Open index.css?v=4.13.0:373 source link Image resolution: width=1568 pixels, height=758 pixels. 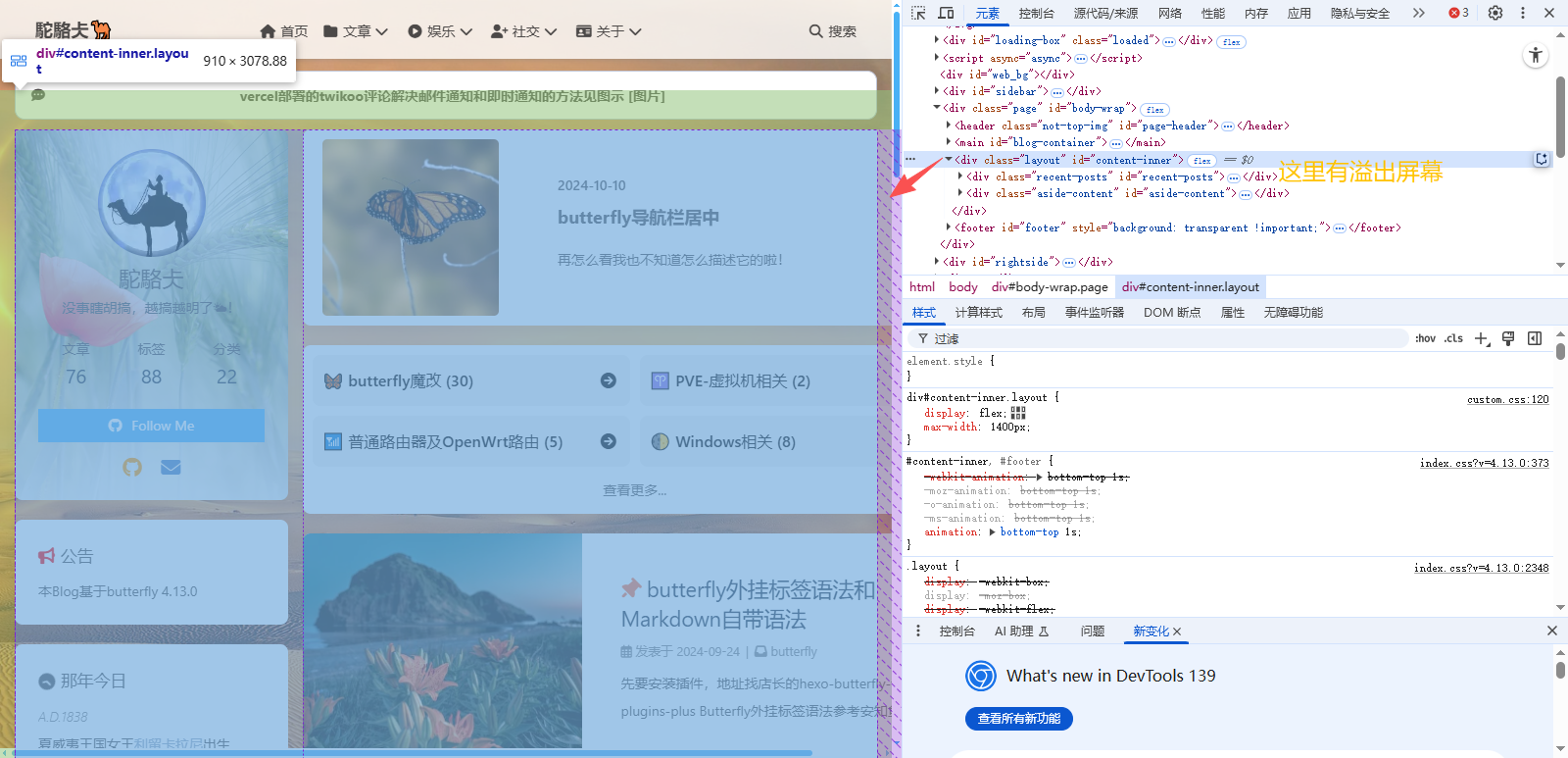tap(1484, 463)
